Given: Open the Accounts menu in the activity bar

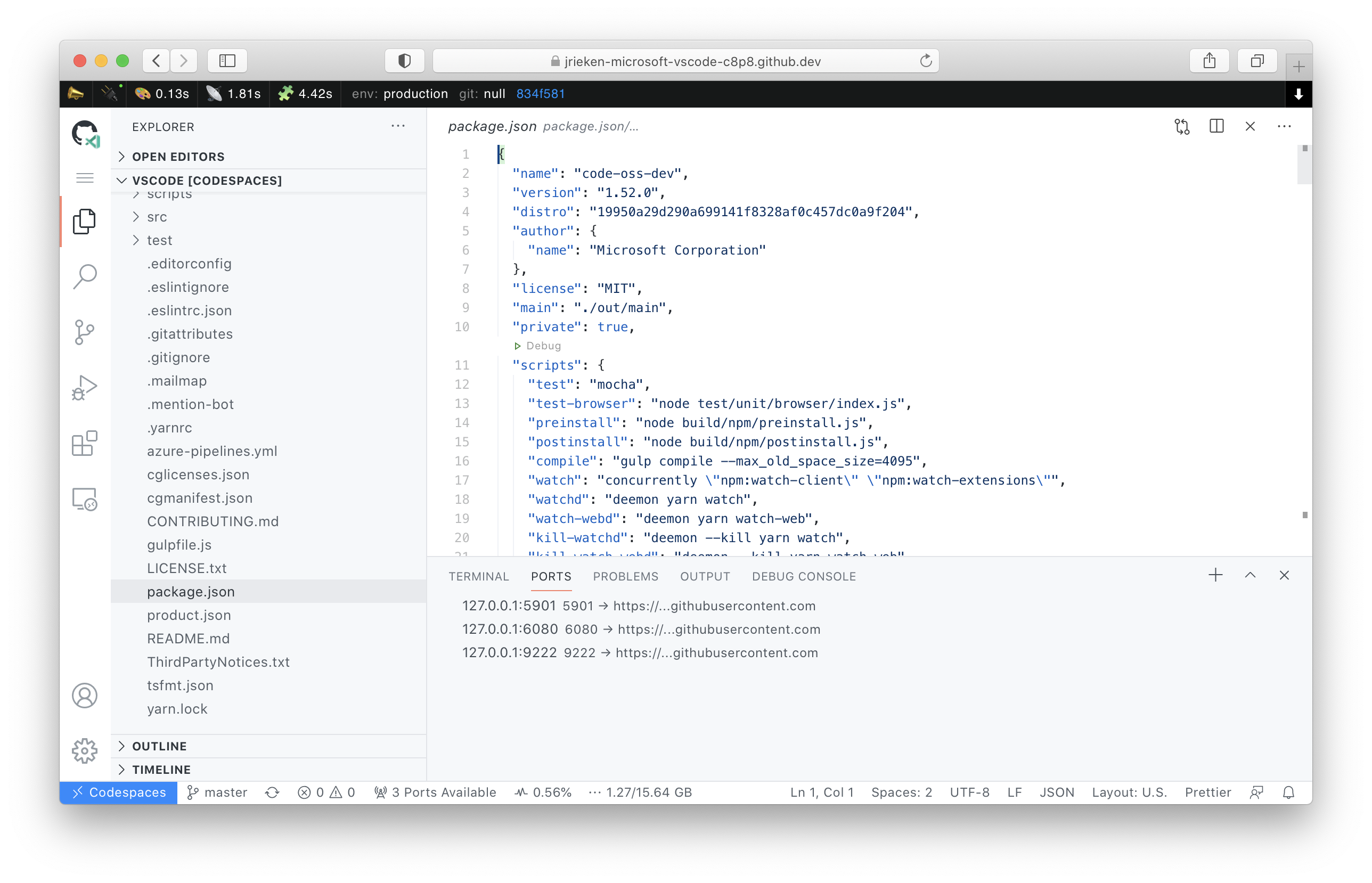Looking at the screenshot, I should tap(85, 696).
